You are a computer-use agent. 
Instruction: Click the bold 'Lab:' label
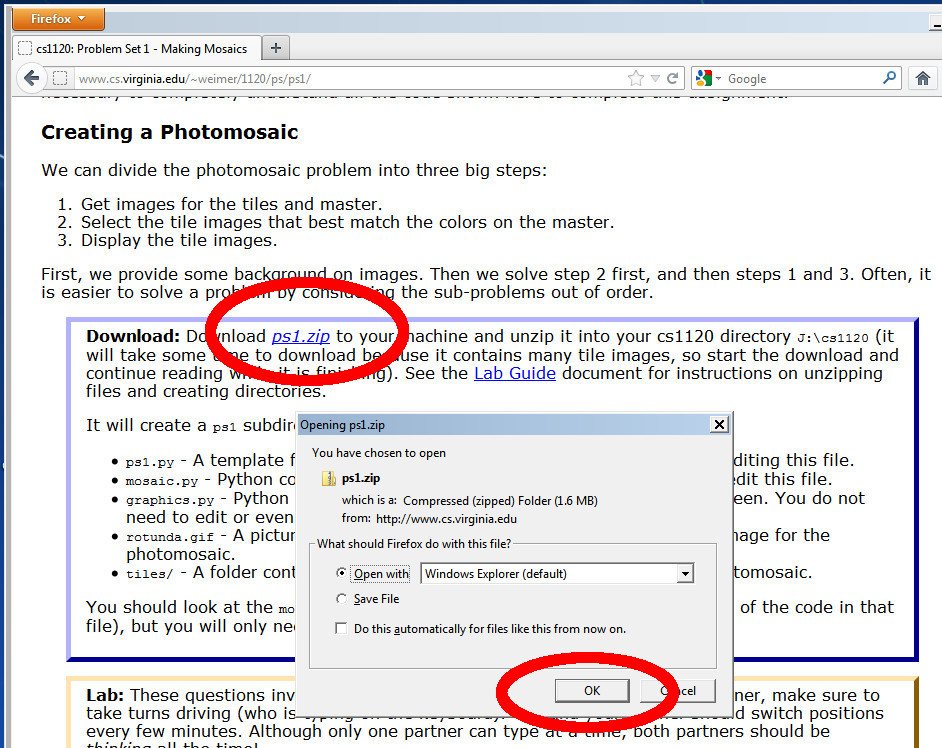point(105,695)
